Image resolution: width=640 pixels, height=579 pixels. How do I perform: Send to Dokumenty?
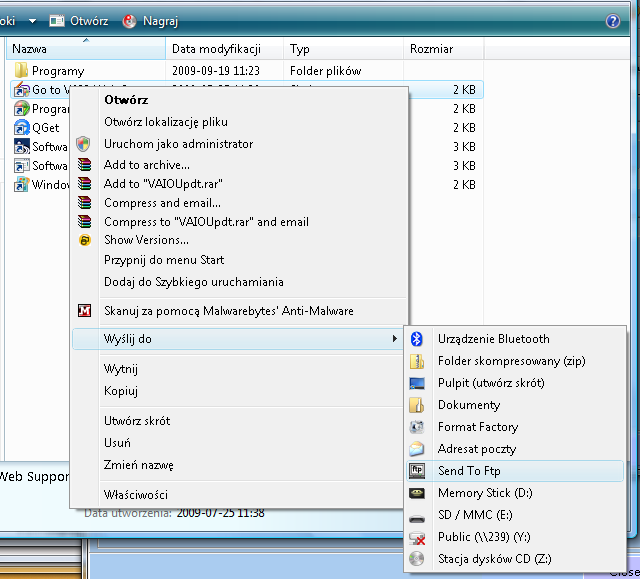tap(515, 405)
